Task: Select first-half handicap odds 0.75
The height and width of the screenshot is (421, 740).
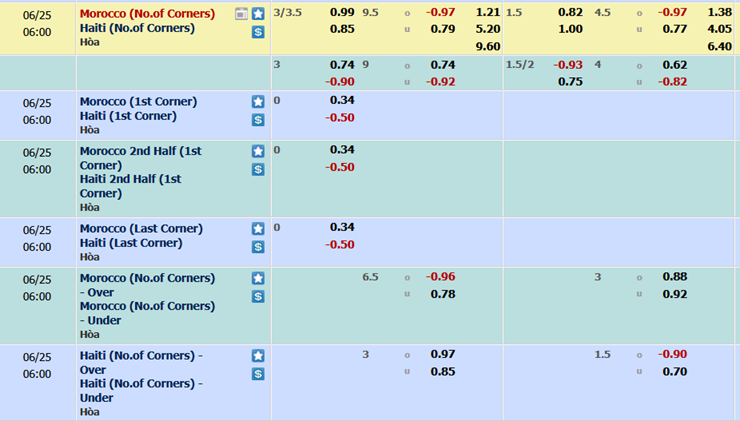Action: point(570,82)
